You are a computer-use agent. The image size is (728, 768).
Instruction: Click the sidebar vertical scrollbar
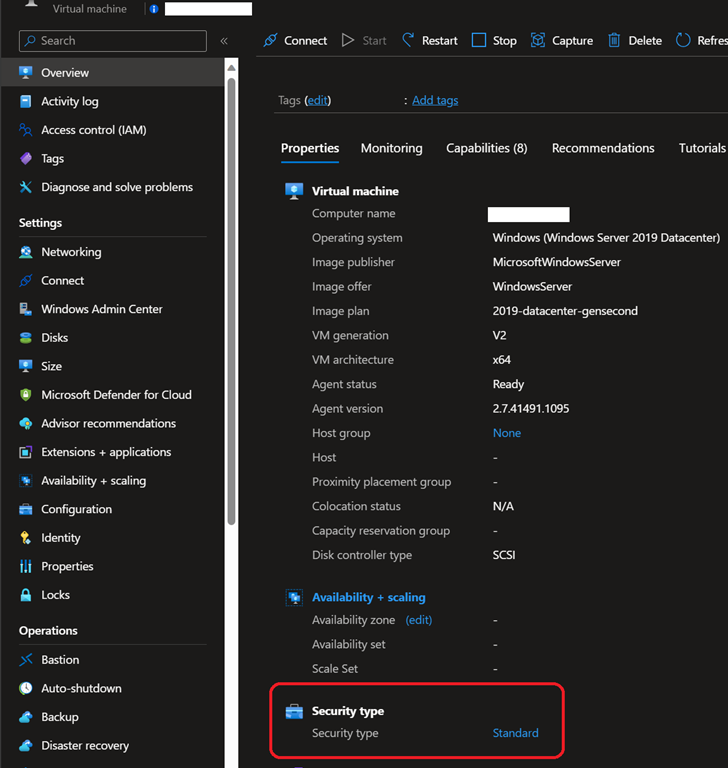(232, 300)
